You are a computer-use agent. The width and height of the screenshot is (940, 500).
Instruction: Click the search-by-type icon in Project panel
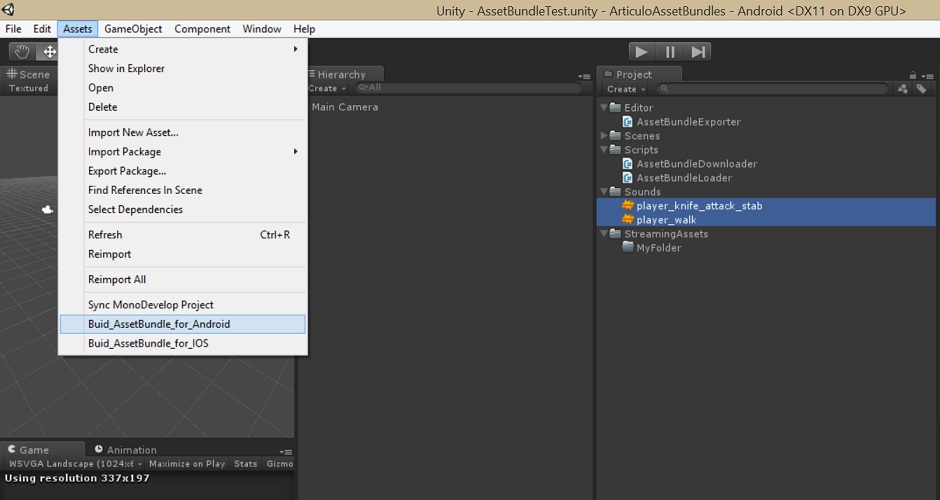coord(903,89)
